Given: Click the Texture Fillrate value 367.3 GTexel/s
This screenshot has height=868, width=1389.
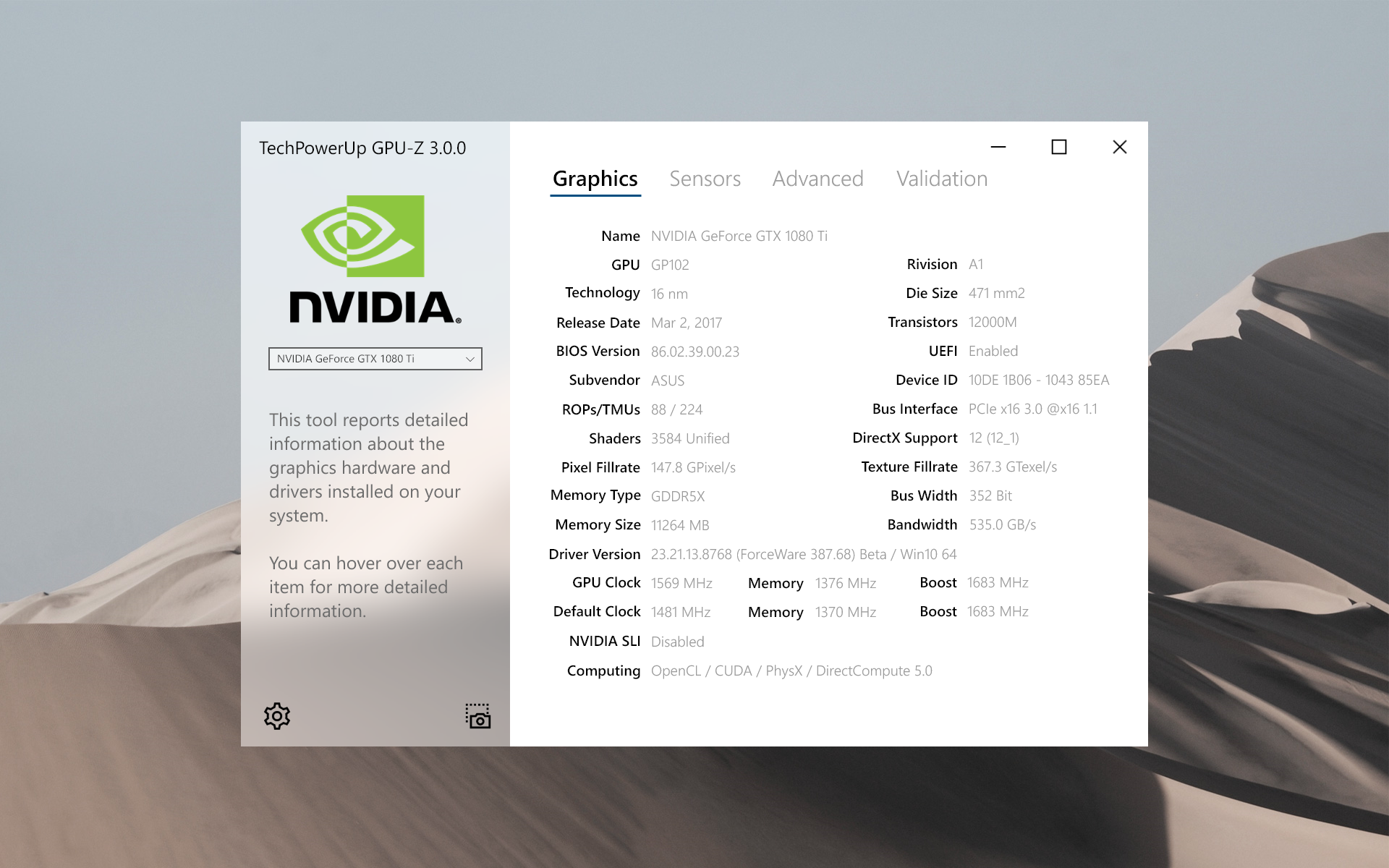Looking at the screenshot, I should pos(1013,467).
